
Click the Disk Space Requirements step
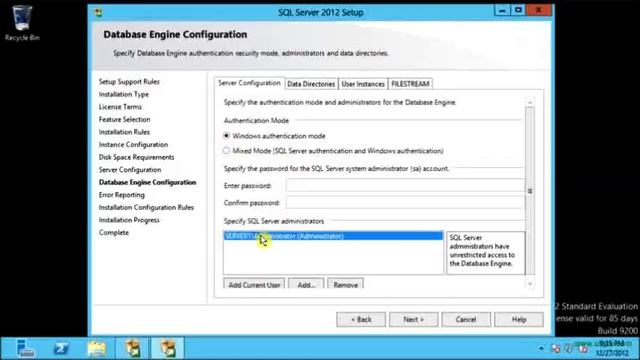(x=136, y=157)
